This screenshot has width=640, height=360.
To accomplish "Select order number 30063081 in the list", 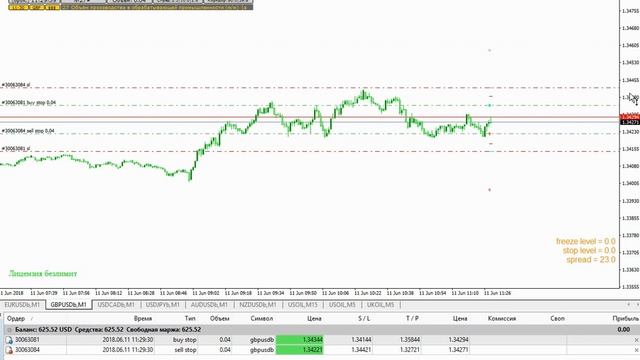I will point(27,340).
